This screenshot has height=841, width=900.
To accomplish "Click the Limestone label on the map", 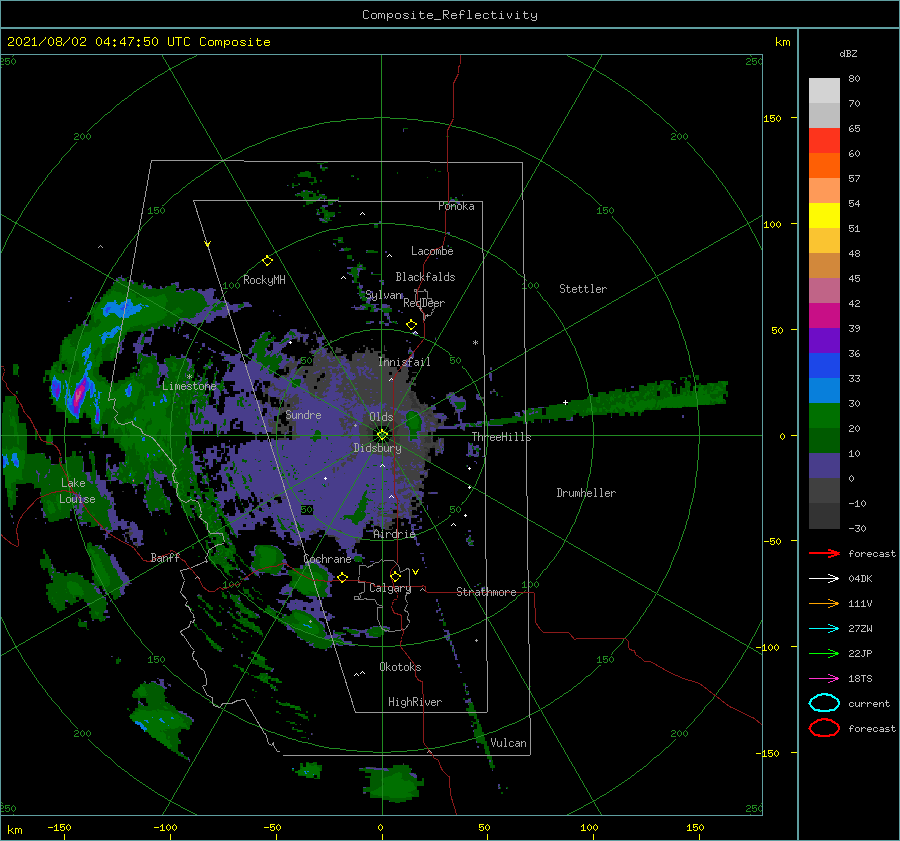I will [x=189, y=386].
